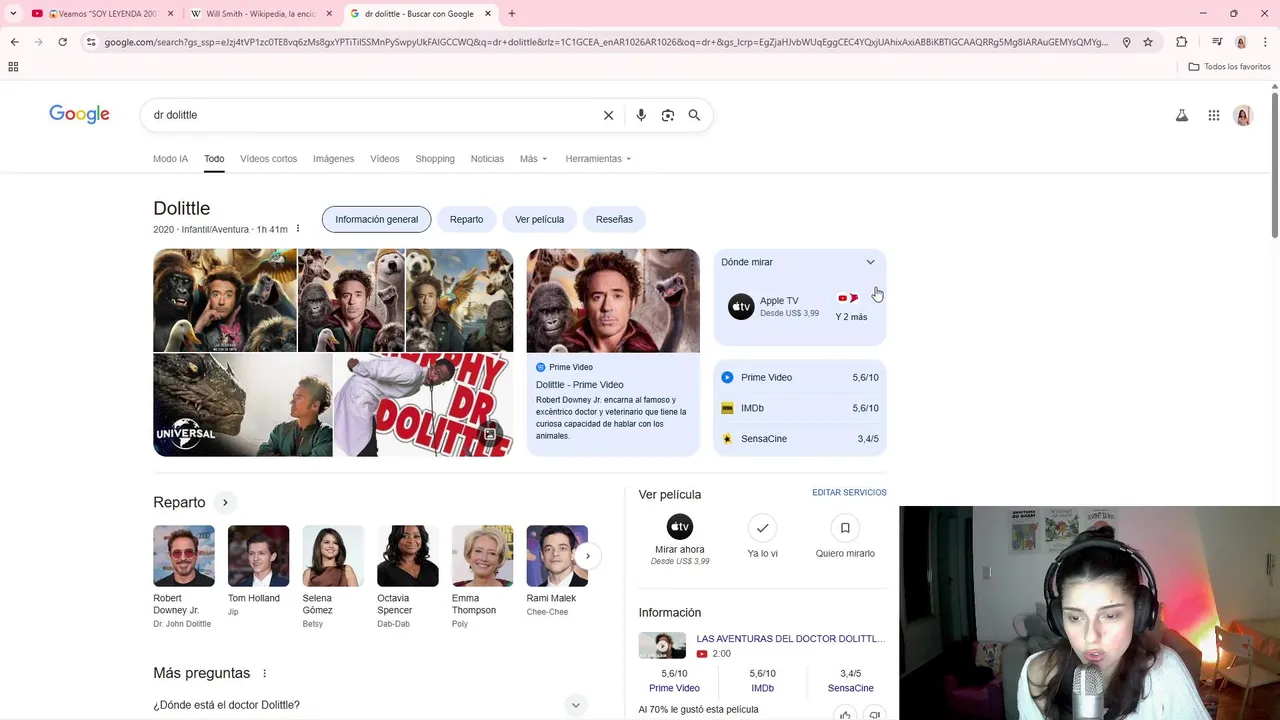Image resolution: width=1280 pixels, height=720 pixels.
Task: Click the browser address bar URL
Action: (605, 42)
